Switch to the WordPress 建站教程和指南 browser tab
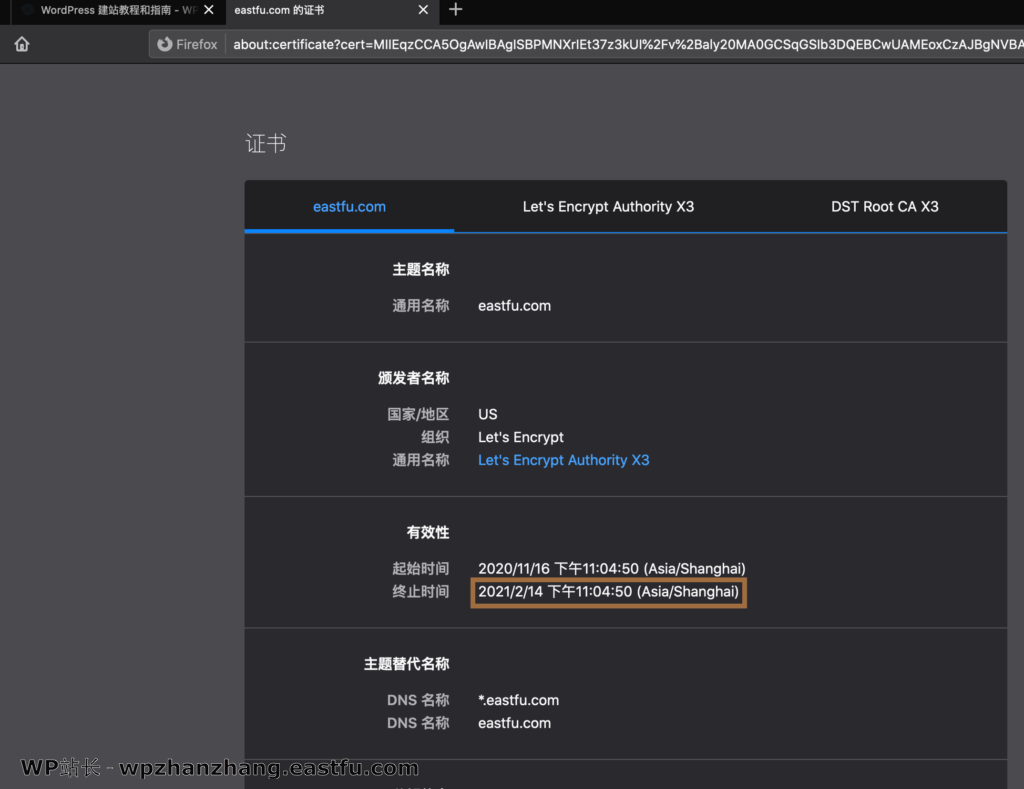Screen dimensions: 1024x789 coord(110,10)
